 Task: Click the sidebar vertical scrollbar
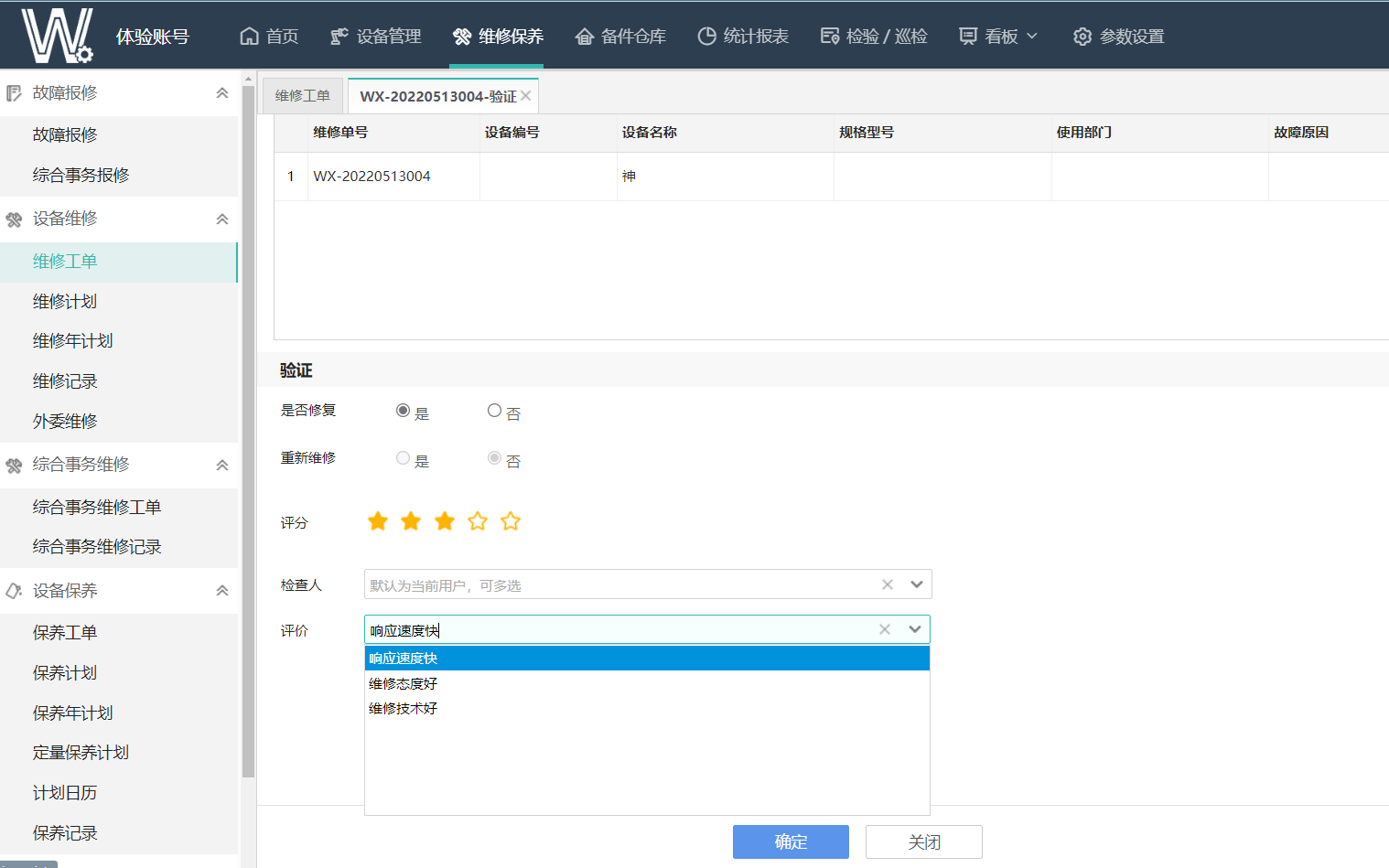[x=248, y=430]
